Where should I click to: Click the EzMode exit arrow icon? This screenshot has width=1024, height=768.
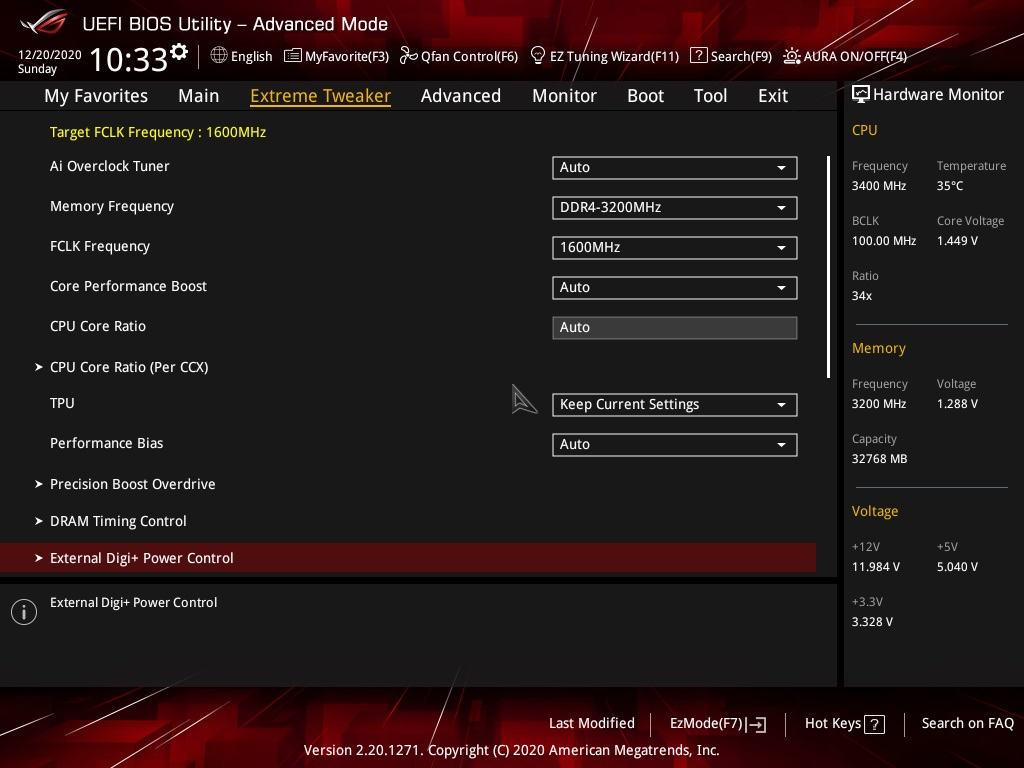tap(756, 724)
